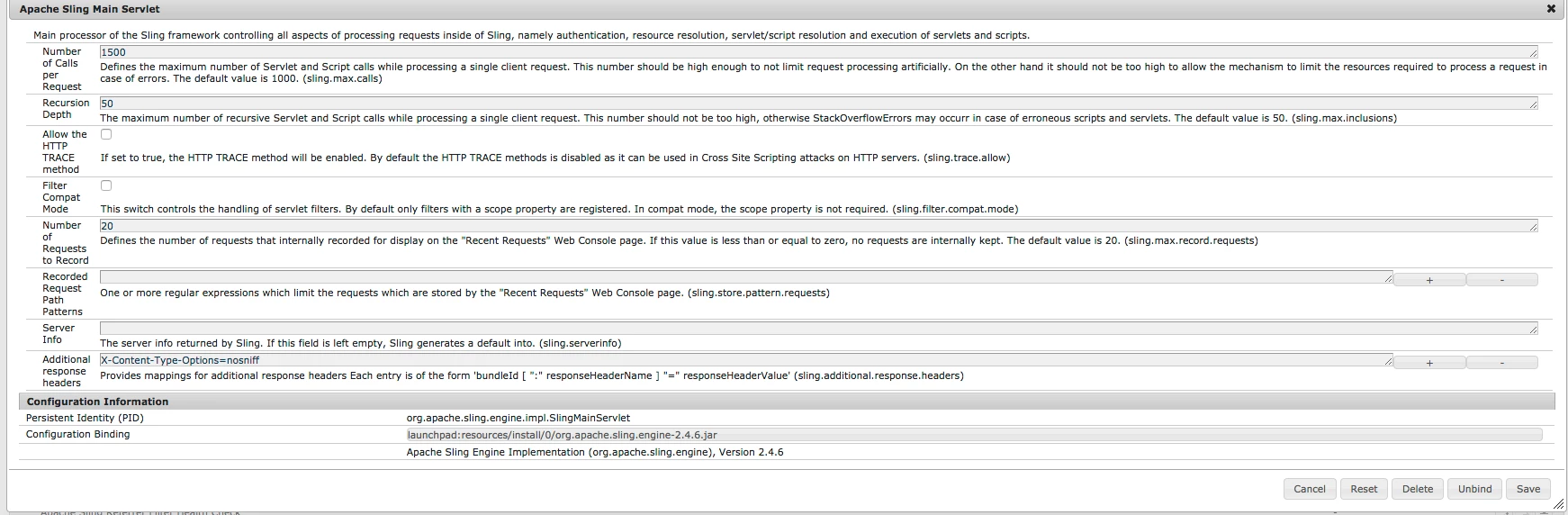Edit Number of Calls per Request field
The width and height of the screenshot is (1568, 515).
(x=818, y=52)
